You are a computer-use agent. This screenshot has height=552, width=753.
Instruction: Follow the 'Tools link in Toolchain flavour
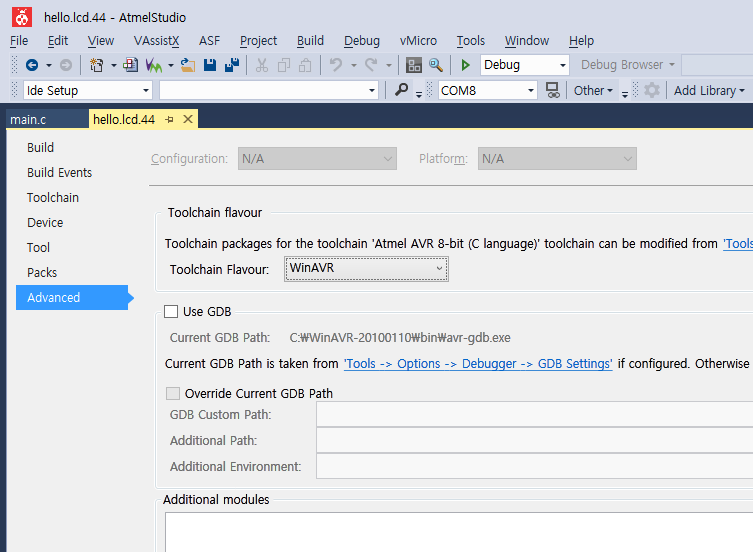pos(738,244)
